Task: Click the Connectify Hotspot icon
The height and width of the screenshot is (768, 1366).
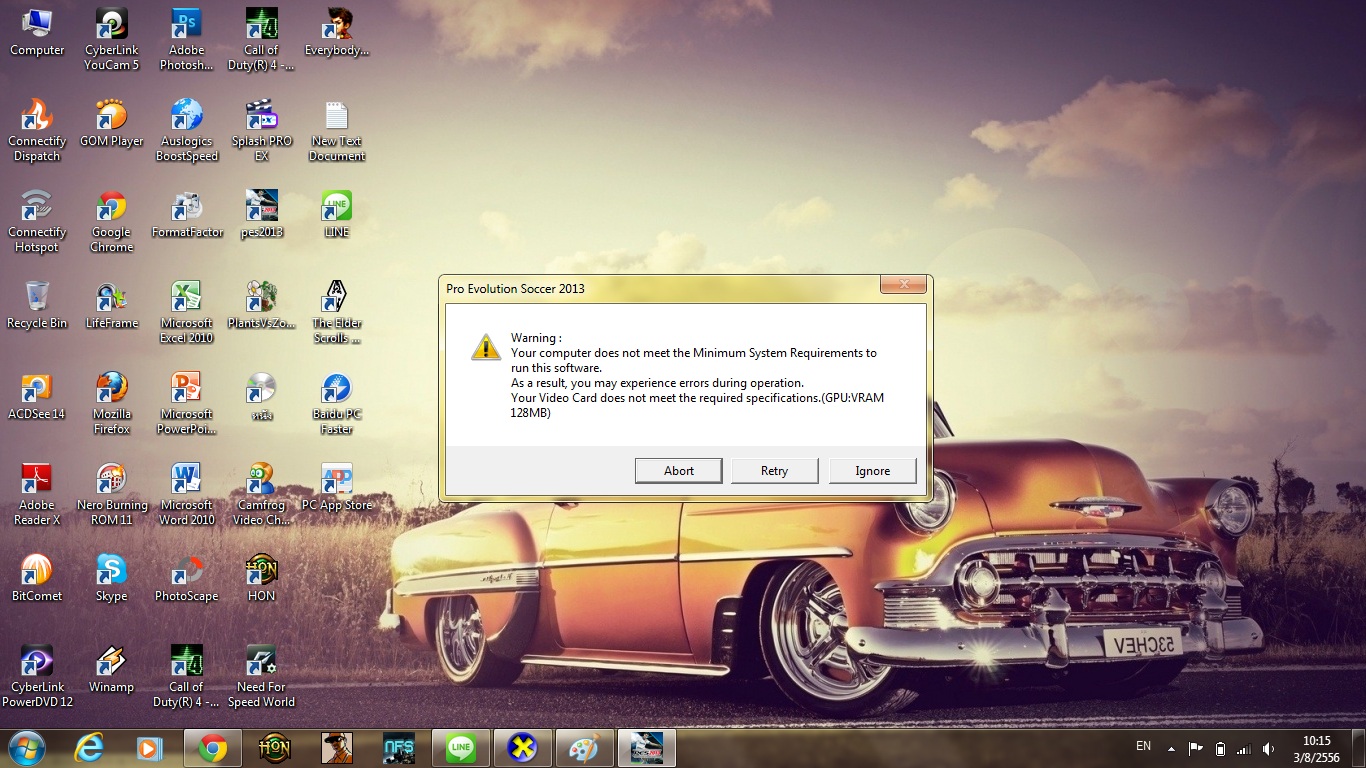Action: pyautogui.click(x=37, y=222)
